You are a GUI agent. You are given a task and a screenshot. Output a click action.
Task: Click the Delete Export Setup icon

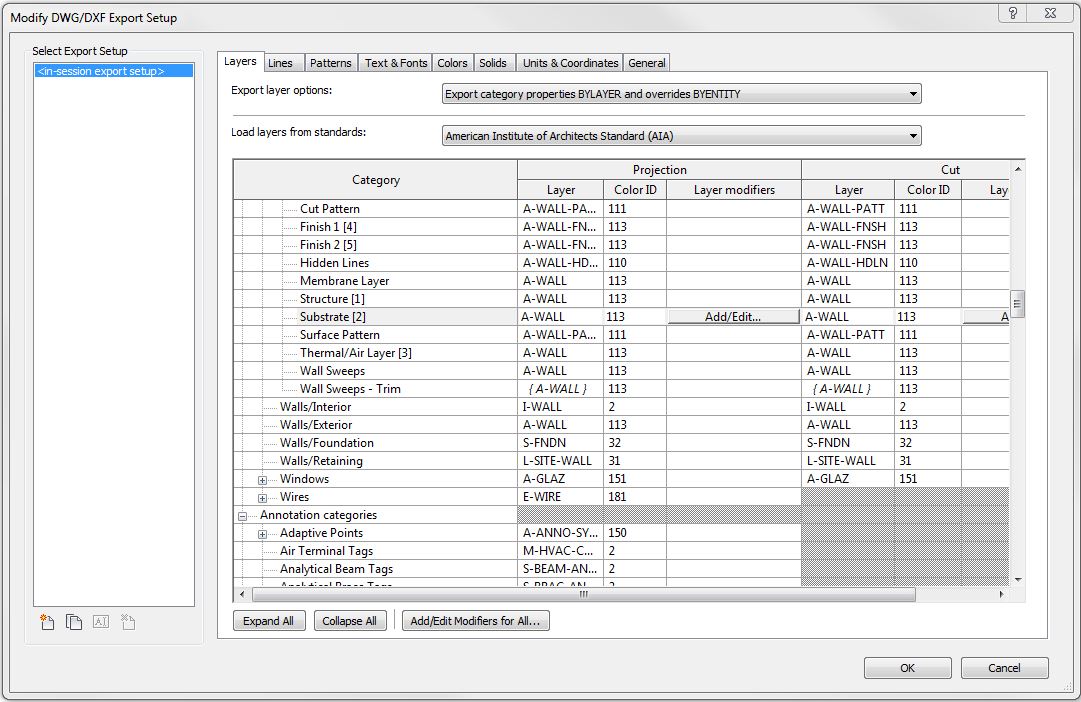(127, 622)
